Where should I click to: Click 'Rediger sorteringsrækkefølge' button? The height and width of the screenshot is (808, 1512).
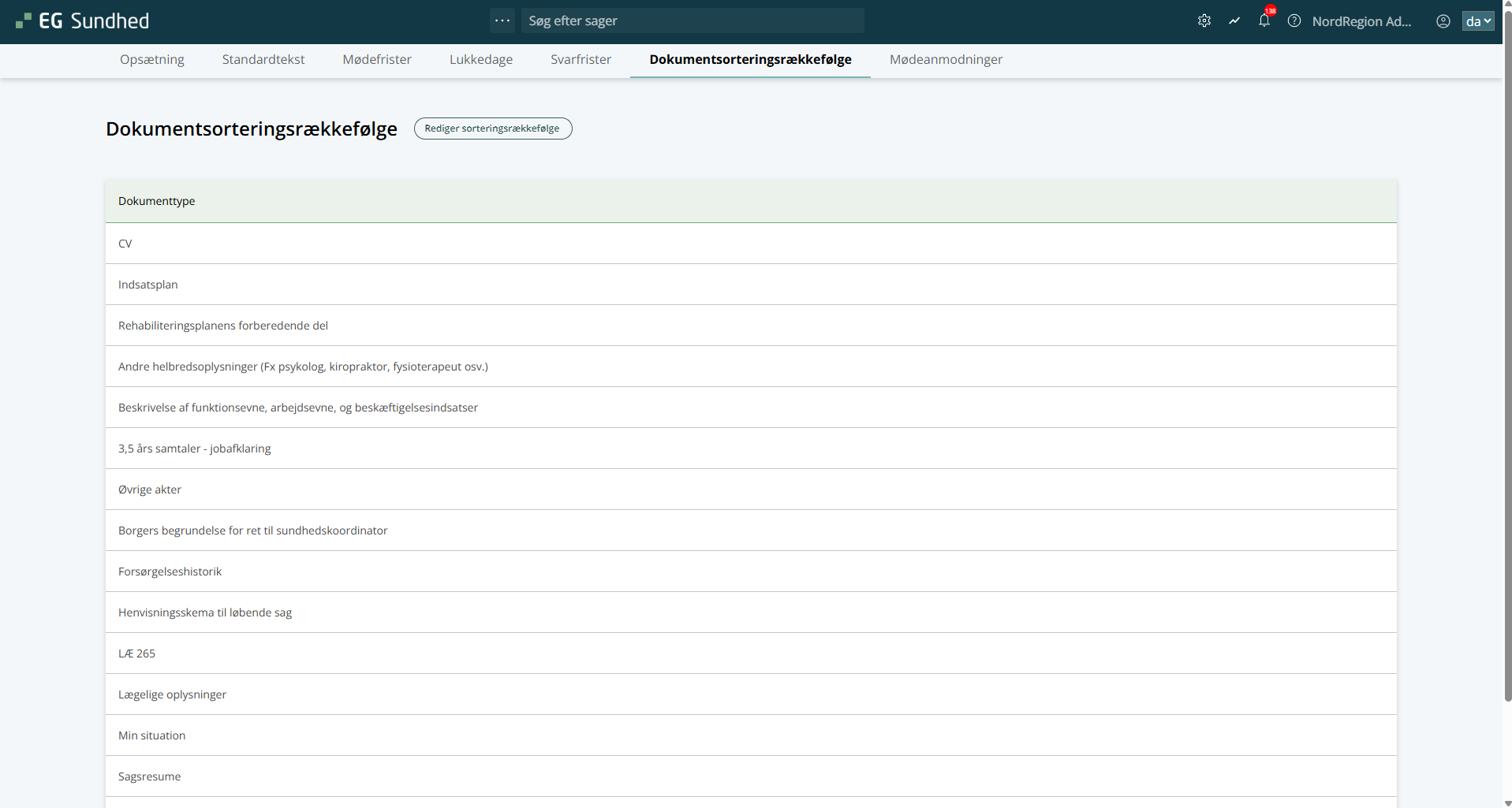point(492,128)
